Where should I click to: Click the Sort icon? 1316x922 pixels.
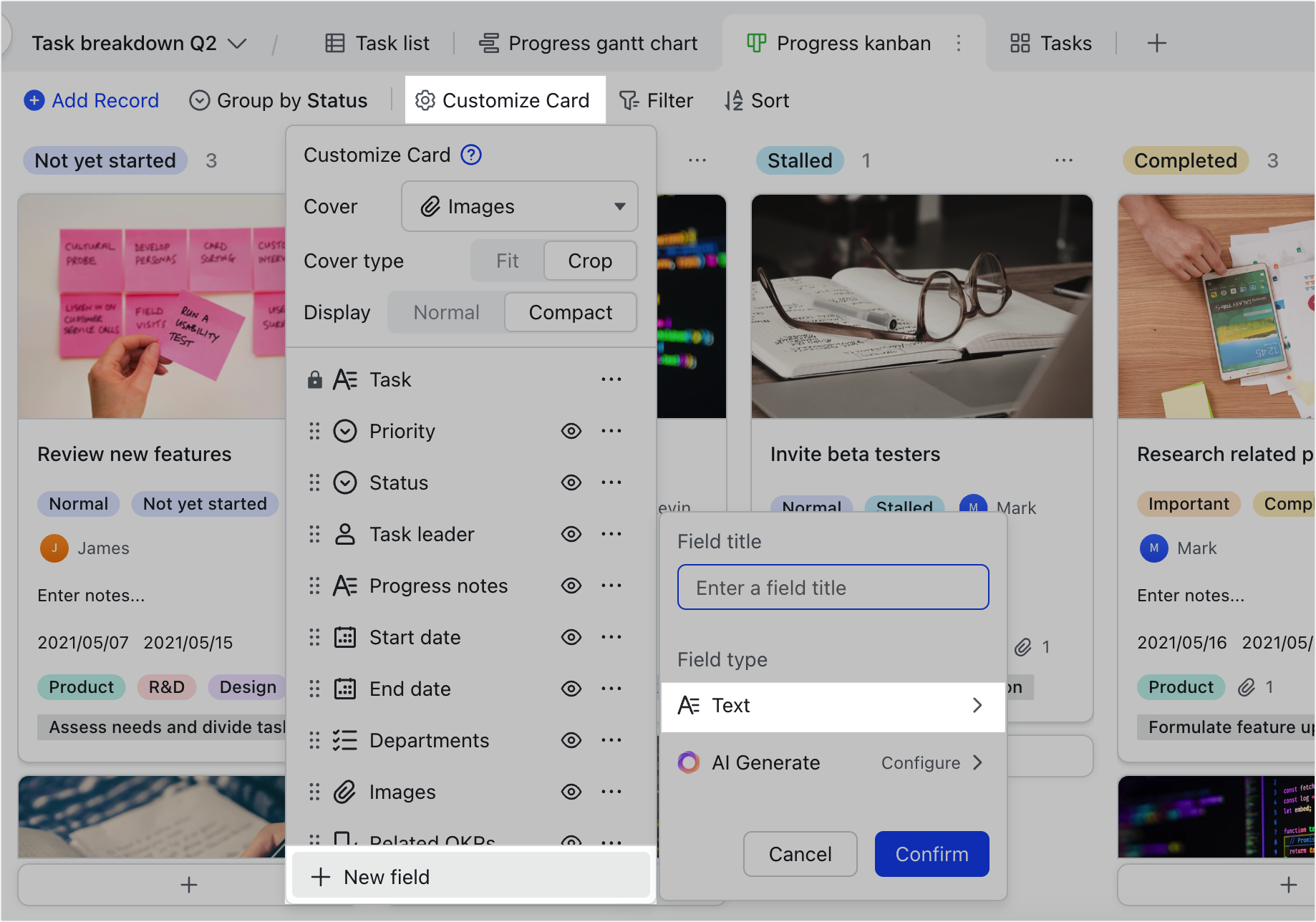point(734,100)
